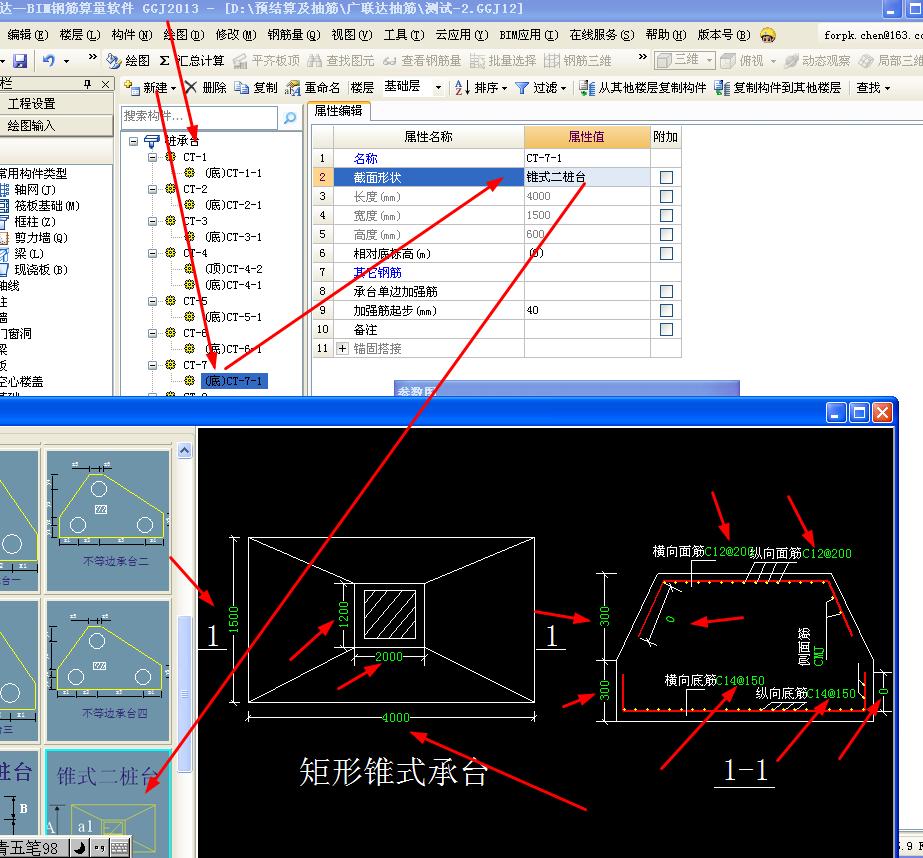923x858 pixels.
Task: Select (顶)CT-4-2 in component tree
Action: [234, 269]
